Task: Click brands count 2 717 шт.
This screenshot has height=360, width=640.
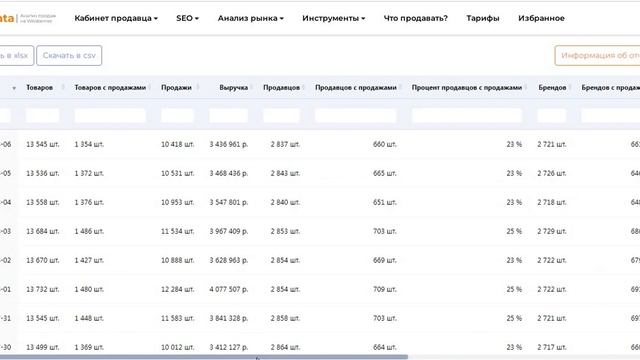Action: pos(552,347)
